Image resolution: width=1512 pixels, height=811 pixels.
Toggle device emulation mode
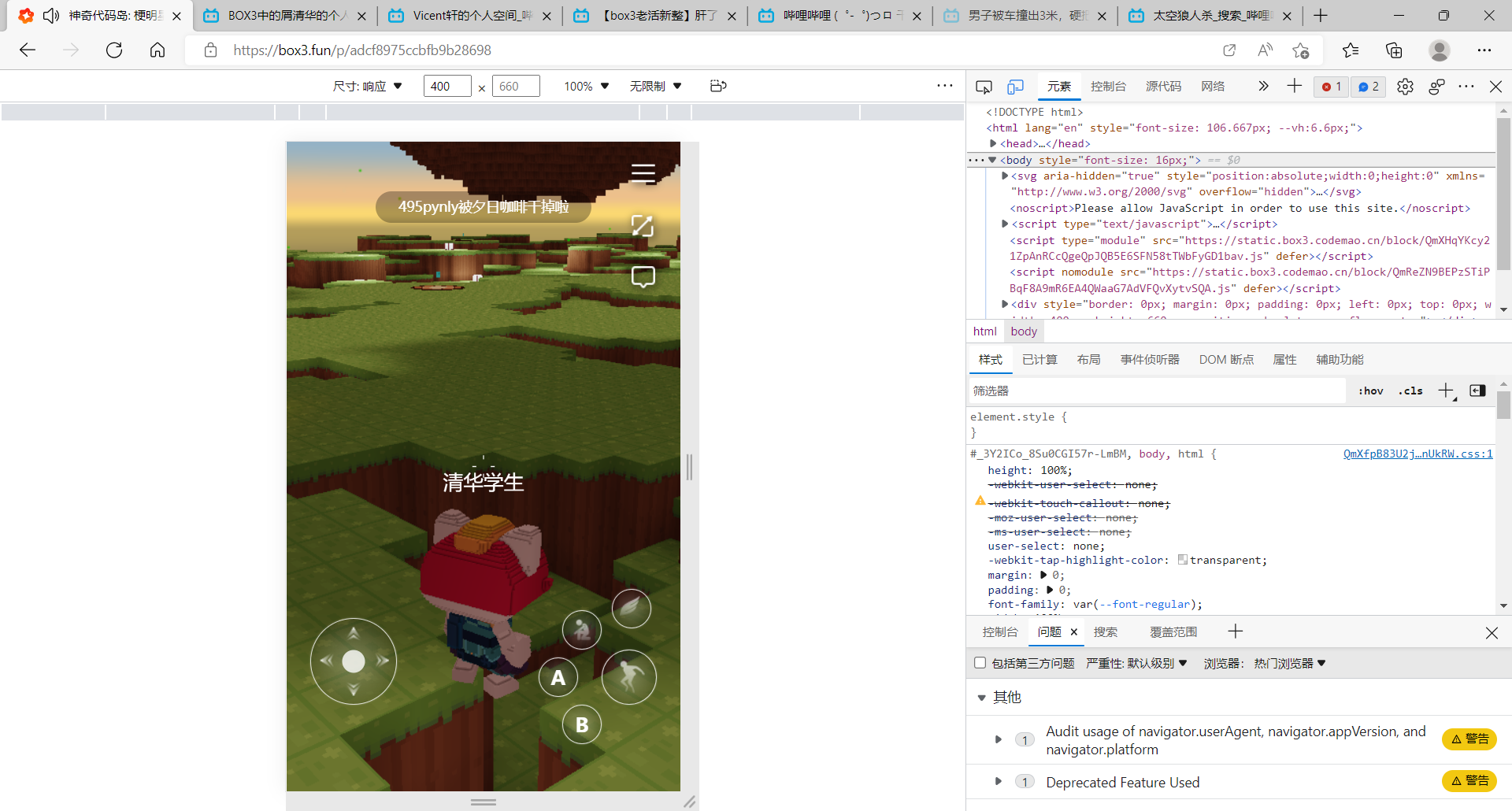tap(1016, 87)
